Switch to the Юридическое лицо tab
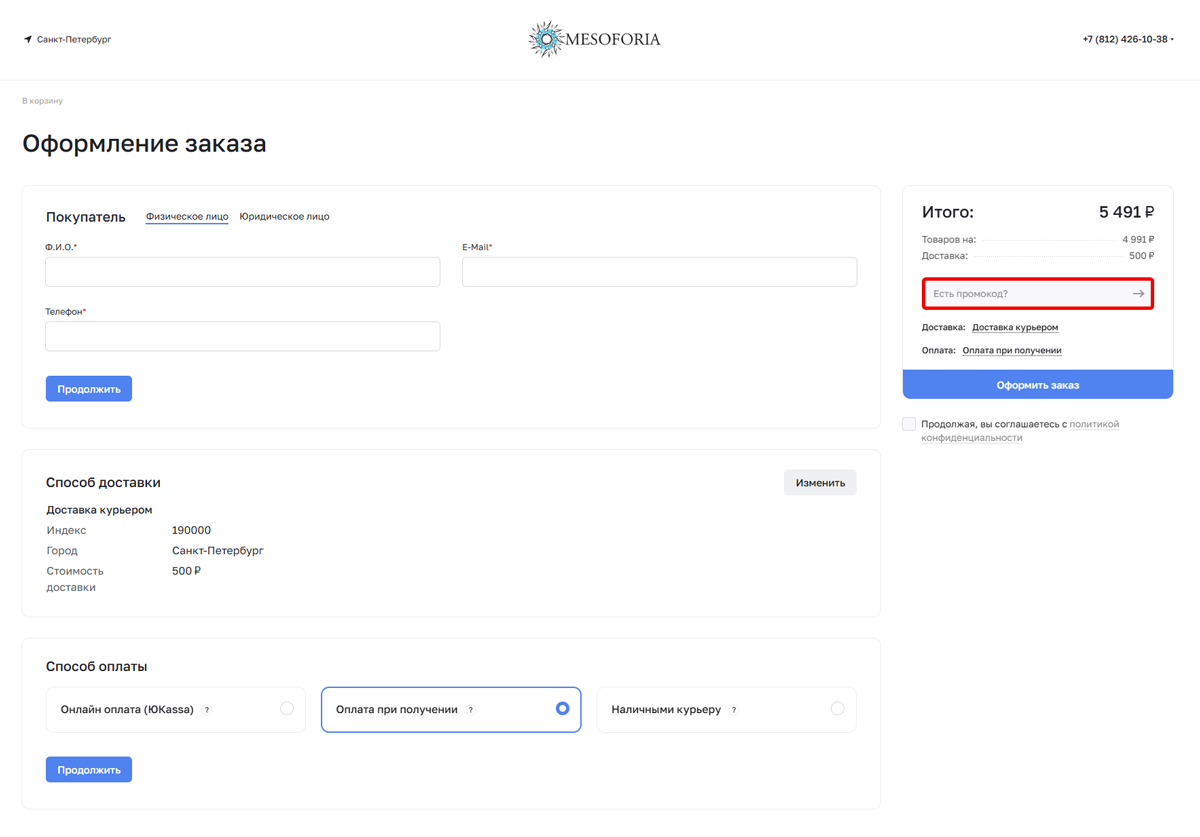Viewport: 1200px width, 837px height. (x=284, y=217)
